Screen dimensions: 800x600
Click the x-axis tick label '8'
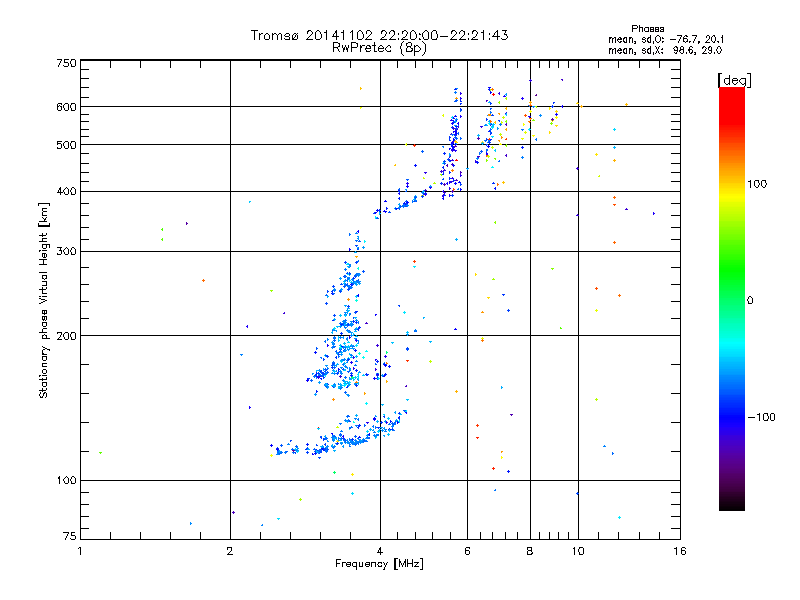coord(530,551)
